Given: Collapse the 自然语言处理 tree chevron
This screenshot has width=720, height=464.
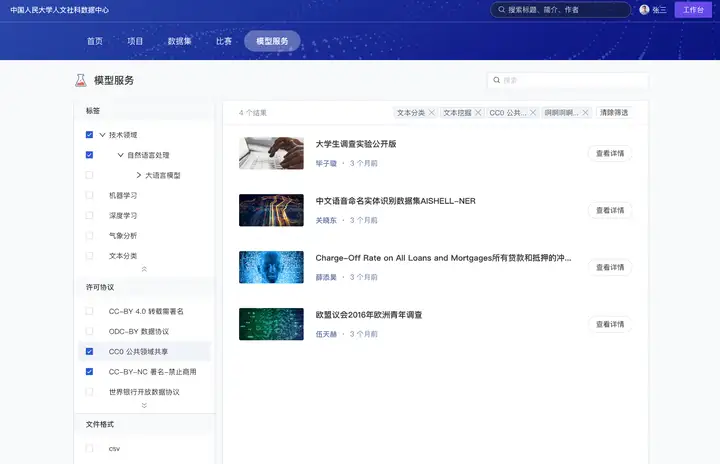Looking at the screenshot, I should click(x=120, y=155).
